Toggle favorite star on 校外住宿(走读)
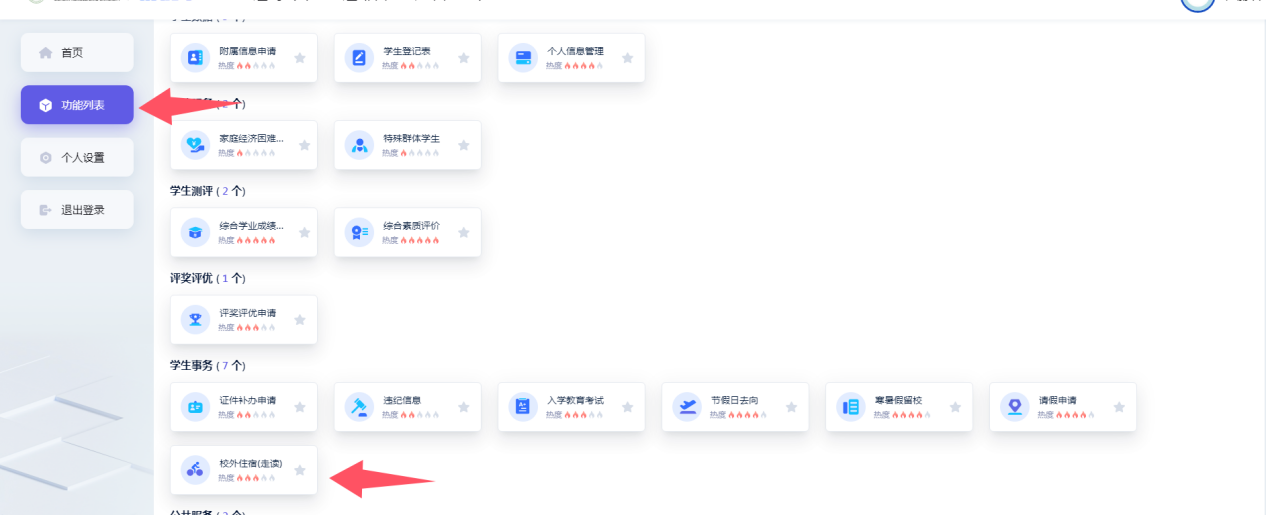1266x515 pixels. click(x=300, y=470)
